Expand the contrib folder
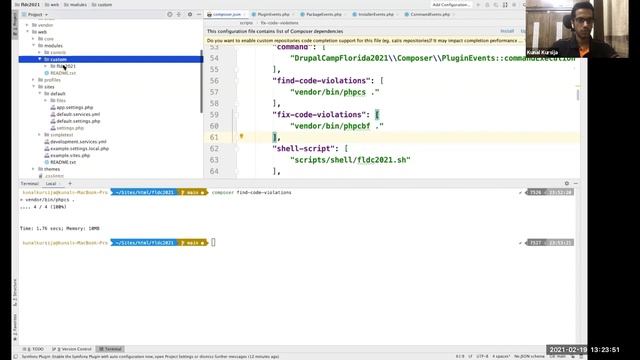This screenshot has height=360, width=640. pos(40,53)
